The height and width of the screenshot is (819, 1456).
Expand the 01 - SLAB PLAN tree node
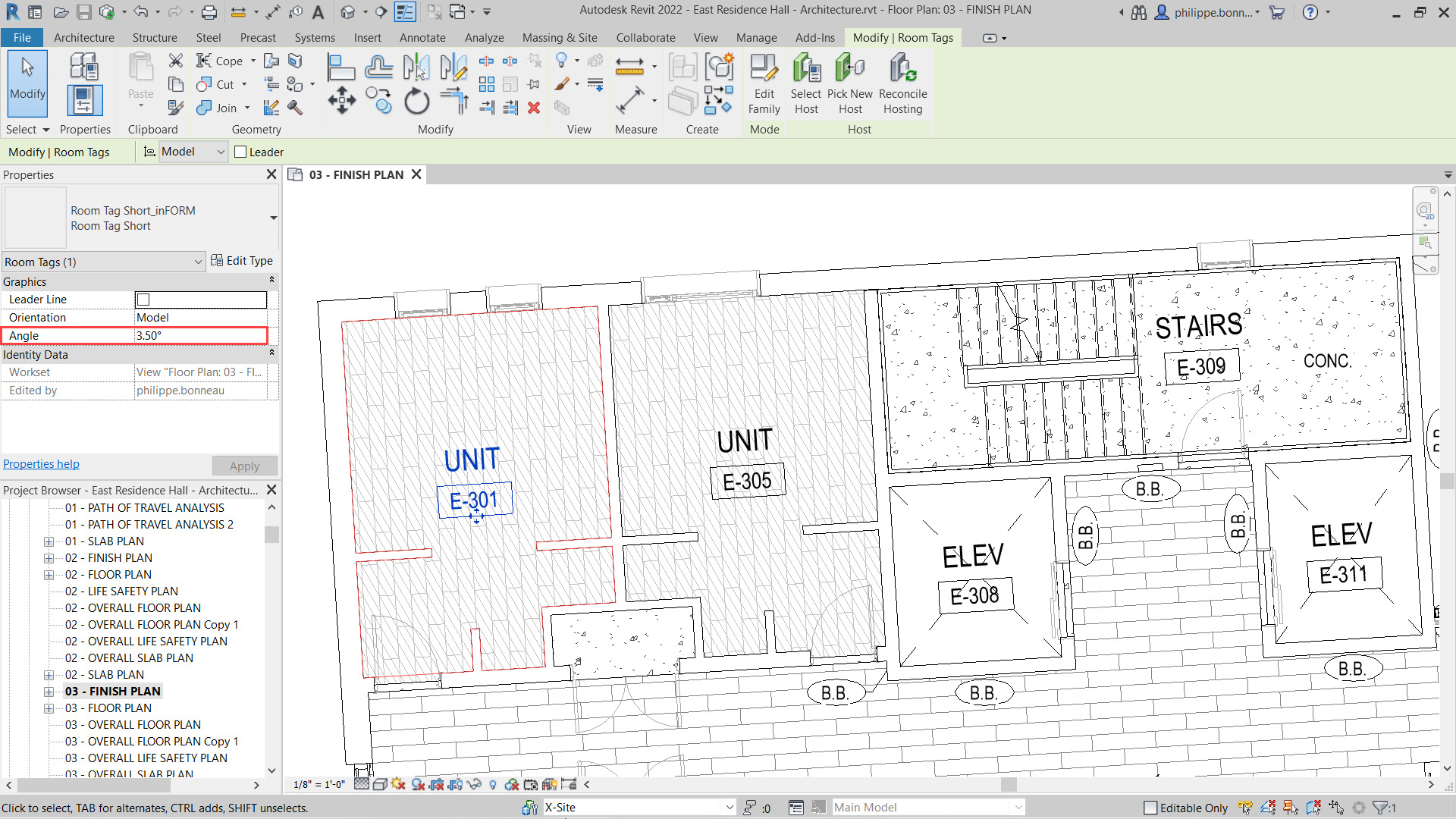49,541
